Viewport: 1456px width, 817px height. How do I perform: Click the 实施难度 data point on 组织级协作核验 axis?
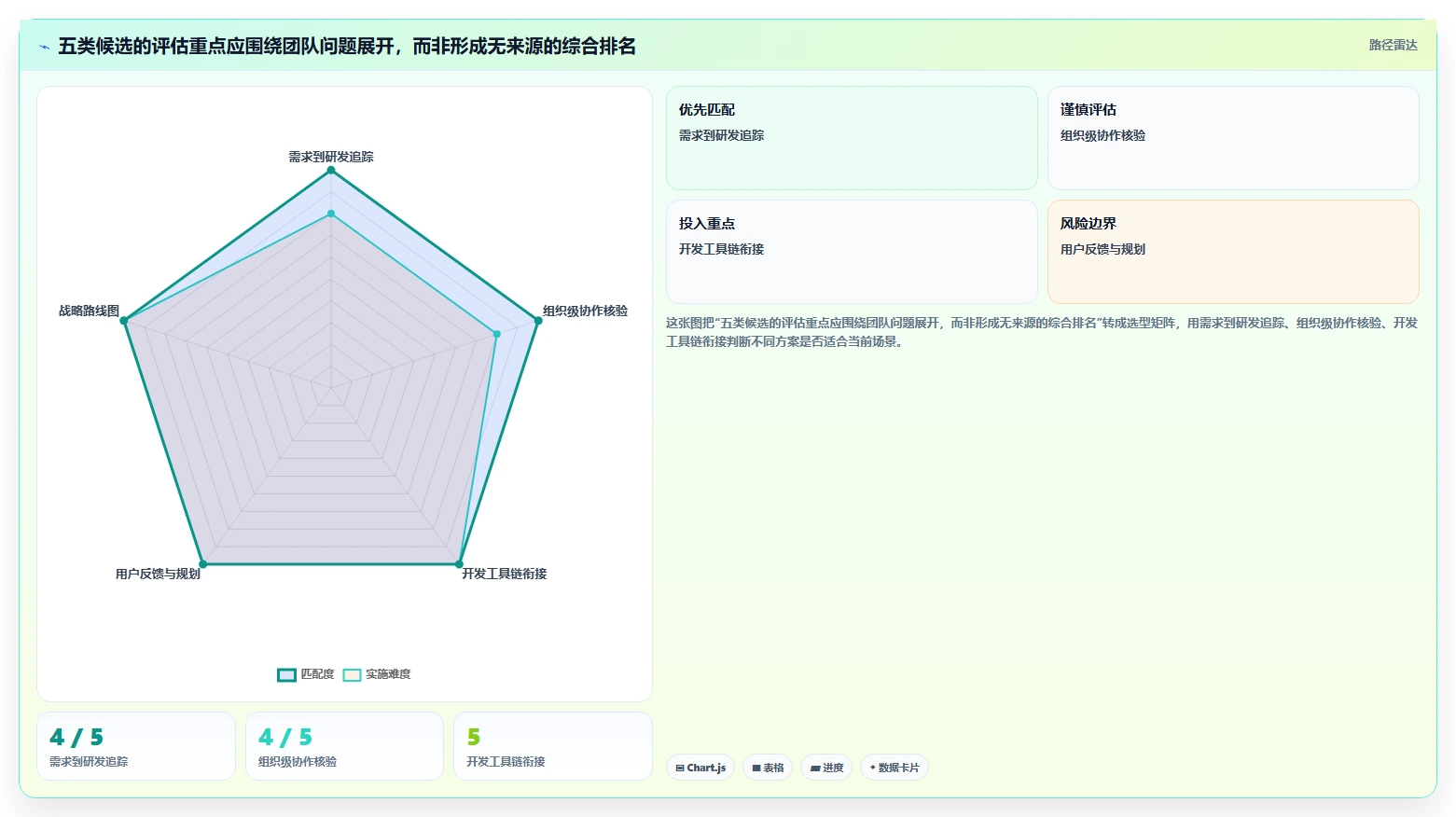tap(497, 334)
